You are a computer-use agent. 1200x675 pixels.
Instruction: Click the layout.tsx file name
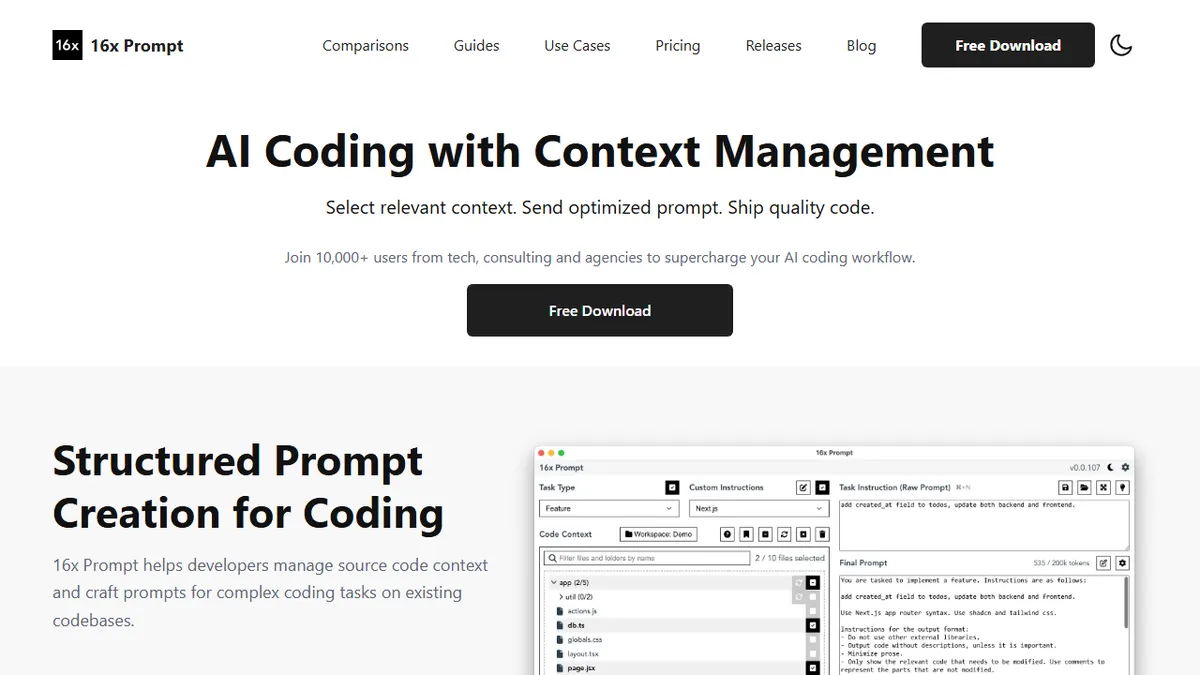pos(583,654)
